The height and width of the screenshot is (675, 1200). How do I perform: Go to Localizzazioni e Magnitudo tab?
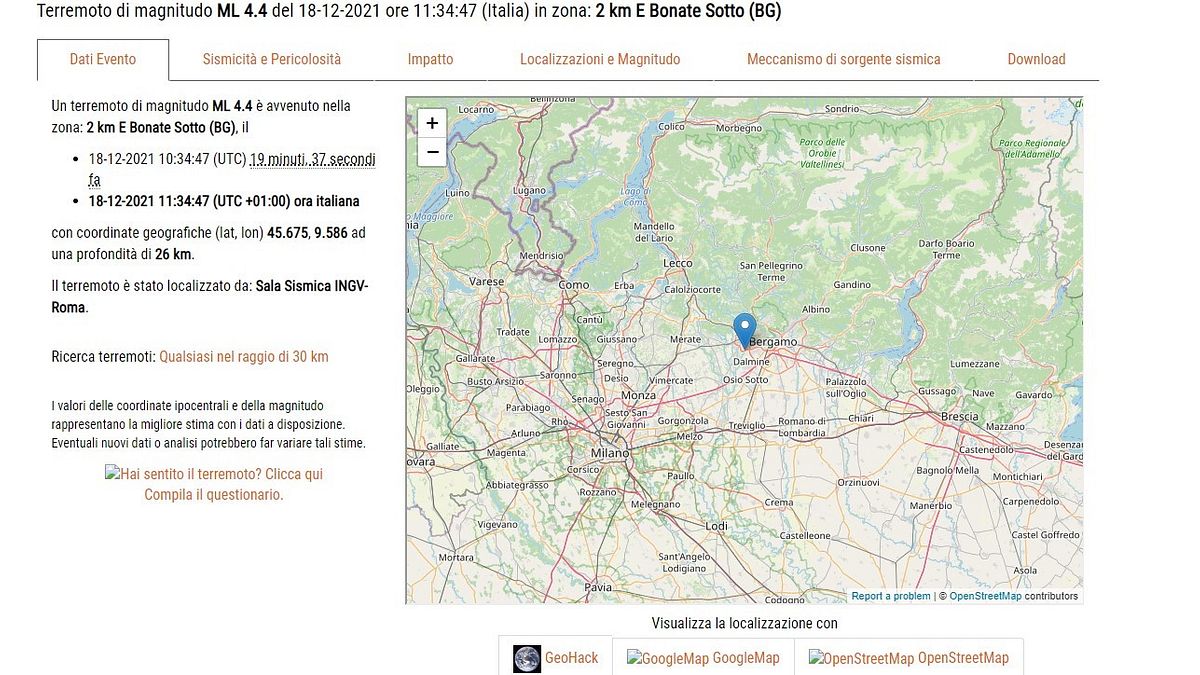point(600,59)
